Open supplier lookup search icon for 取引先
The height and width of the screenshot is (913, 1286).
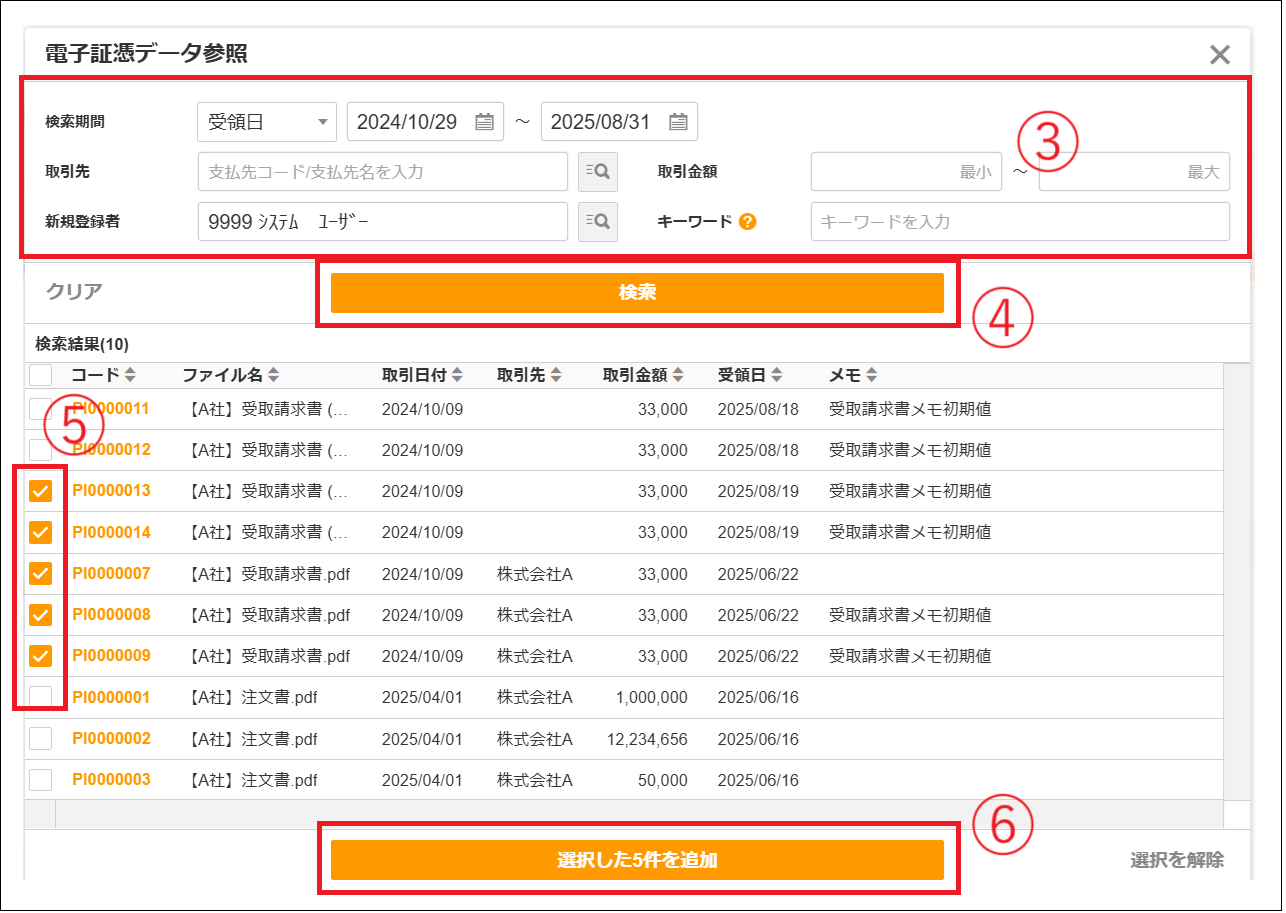tap(598, 172)
